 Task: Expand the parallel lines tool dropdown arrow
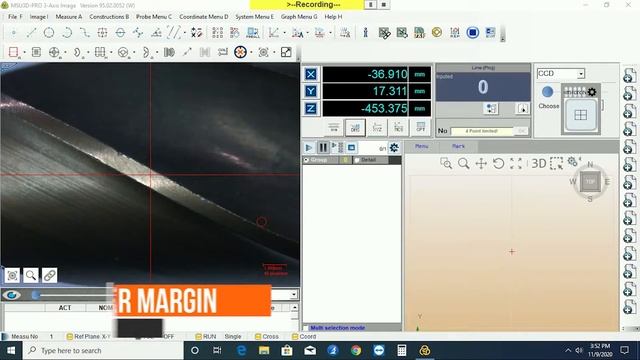coord(184,33)
